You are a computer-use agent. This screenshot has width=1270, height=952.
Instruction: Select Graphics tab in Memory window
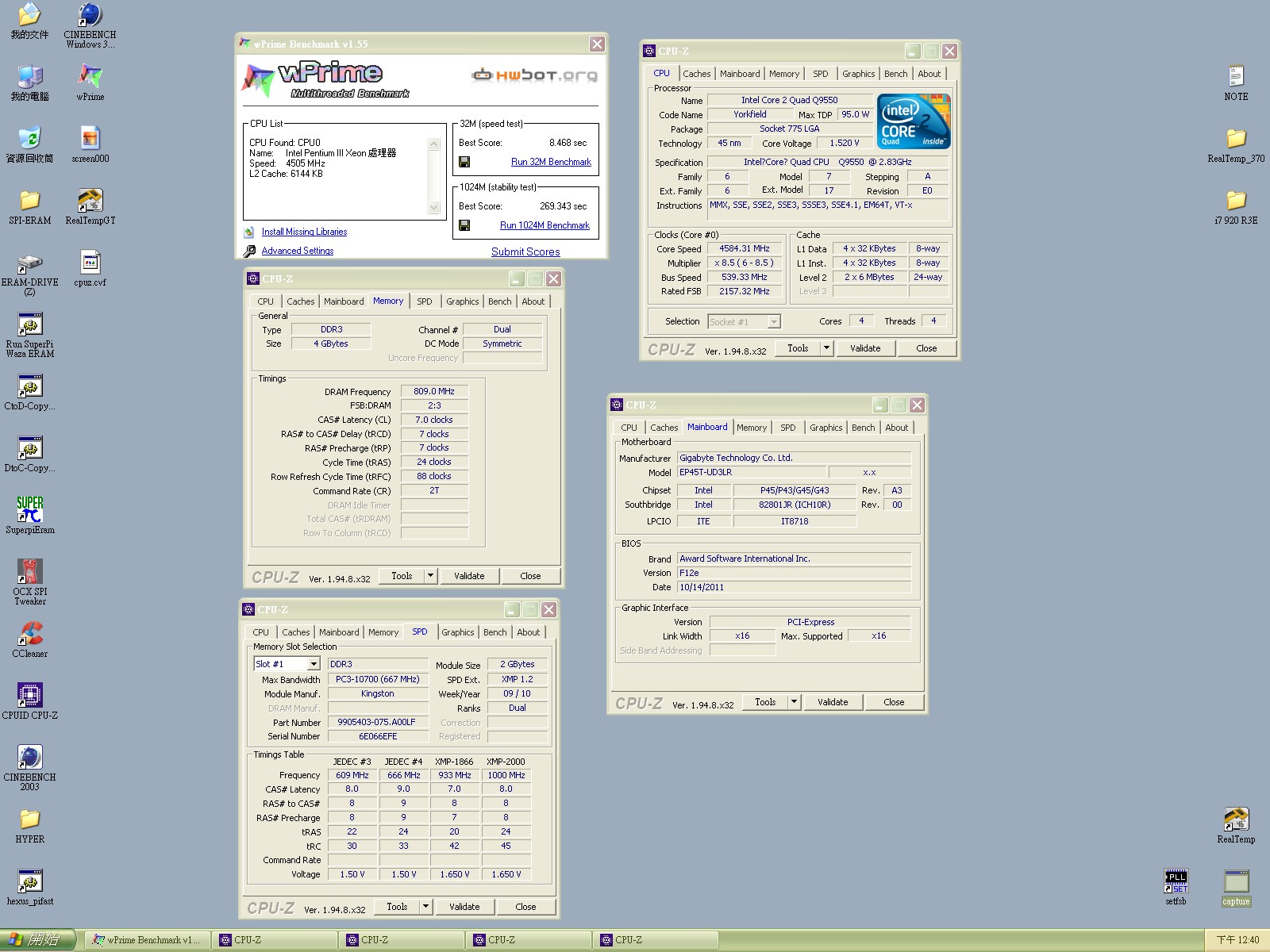click(462, 301)
